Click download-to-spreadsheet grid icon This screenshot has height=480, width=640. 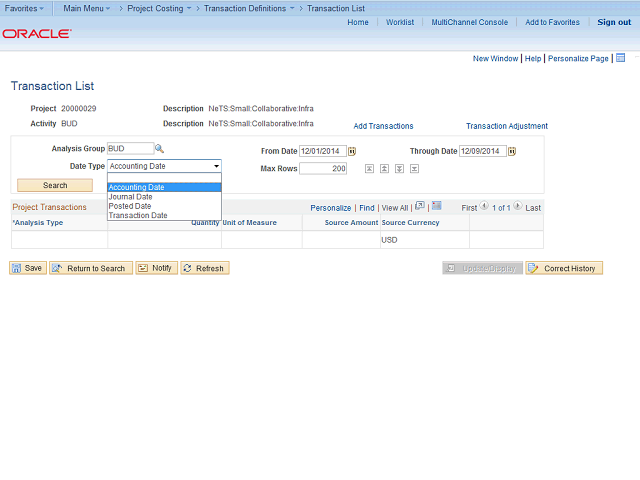click(437, 206)
